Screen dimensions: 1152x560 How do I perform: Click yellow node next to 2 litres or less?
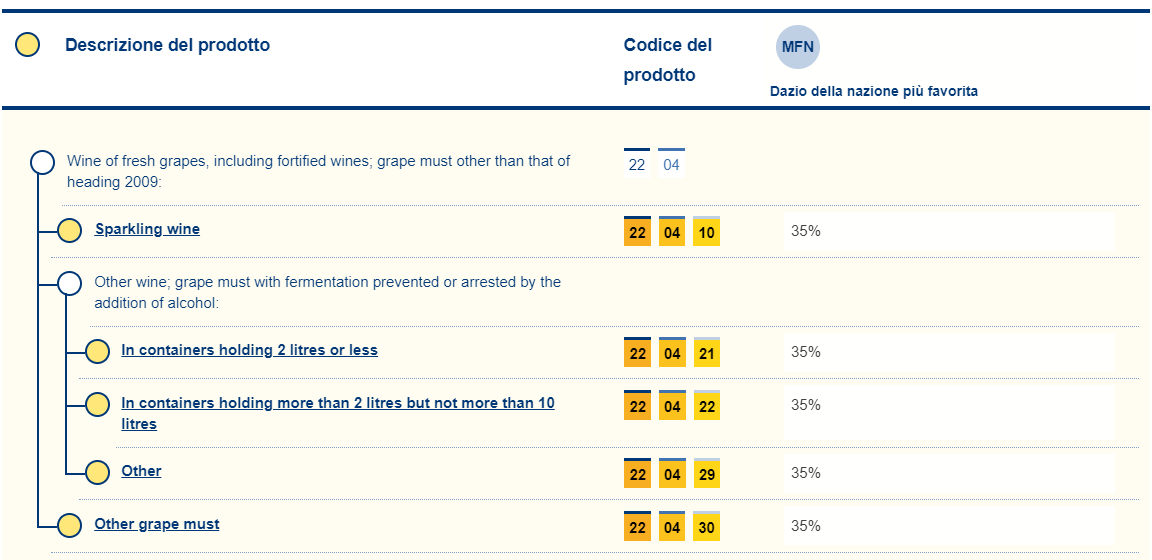pos(97,351)
